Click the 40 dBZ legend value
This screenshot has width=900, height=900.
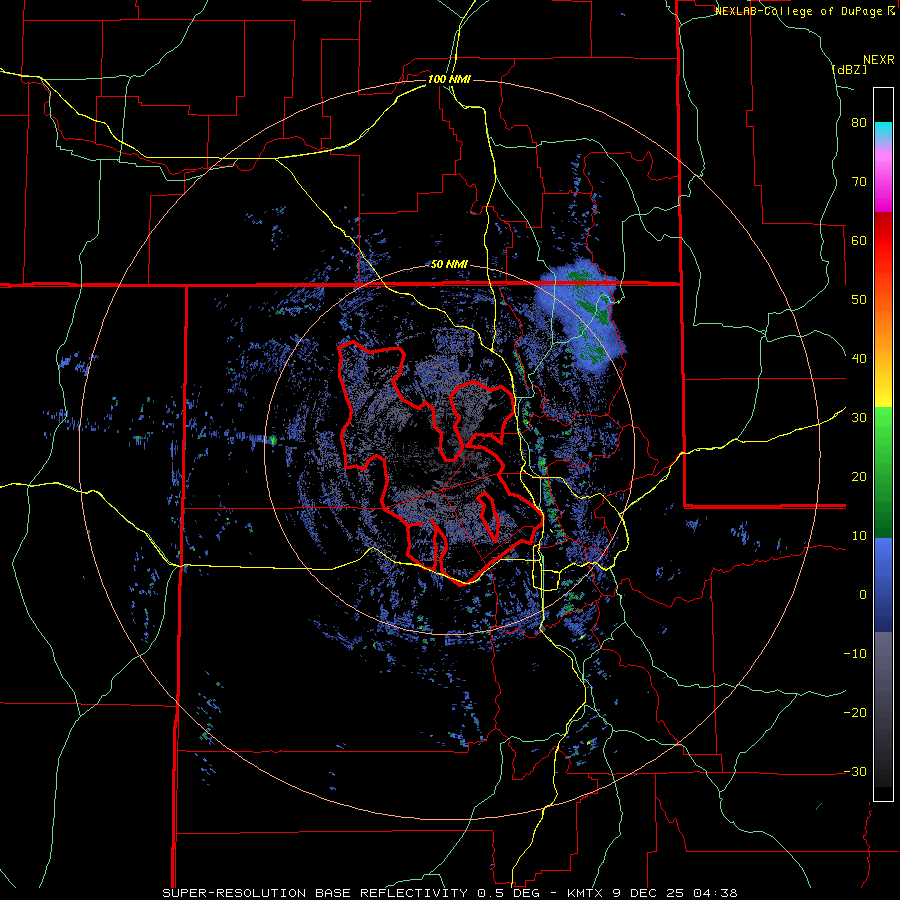(x=859, y=359)
